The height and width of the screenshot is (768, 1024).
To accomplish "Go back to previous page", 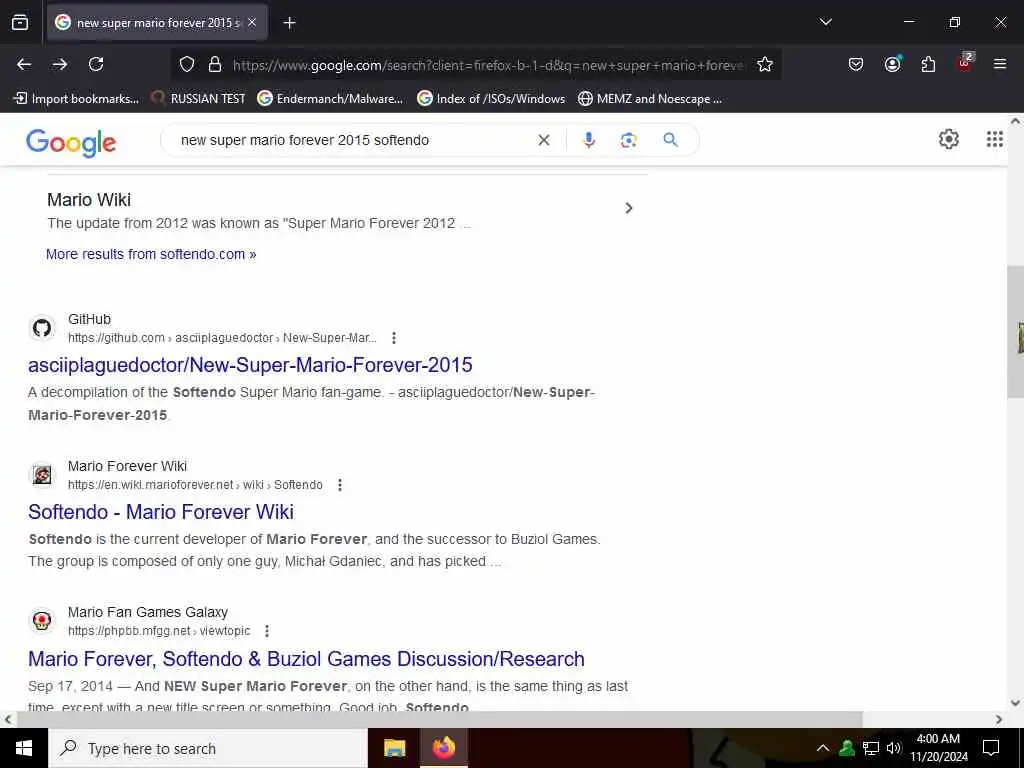I will pos(24,64).
